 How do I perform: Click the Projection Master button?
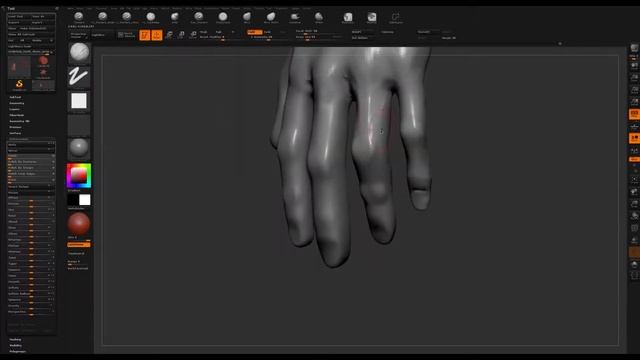pyautogui.click(x=79, y=35)
